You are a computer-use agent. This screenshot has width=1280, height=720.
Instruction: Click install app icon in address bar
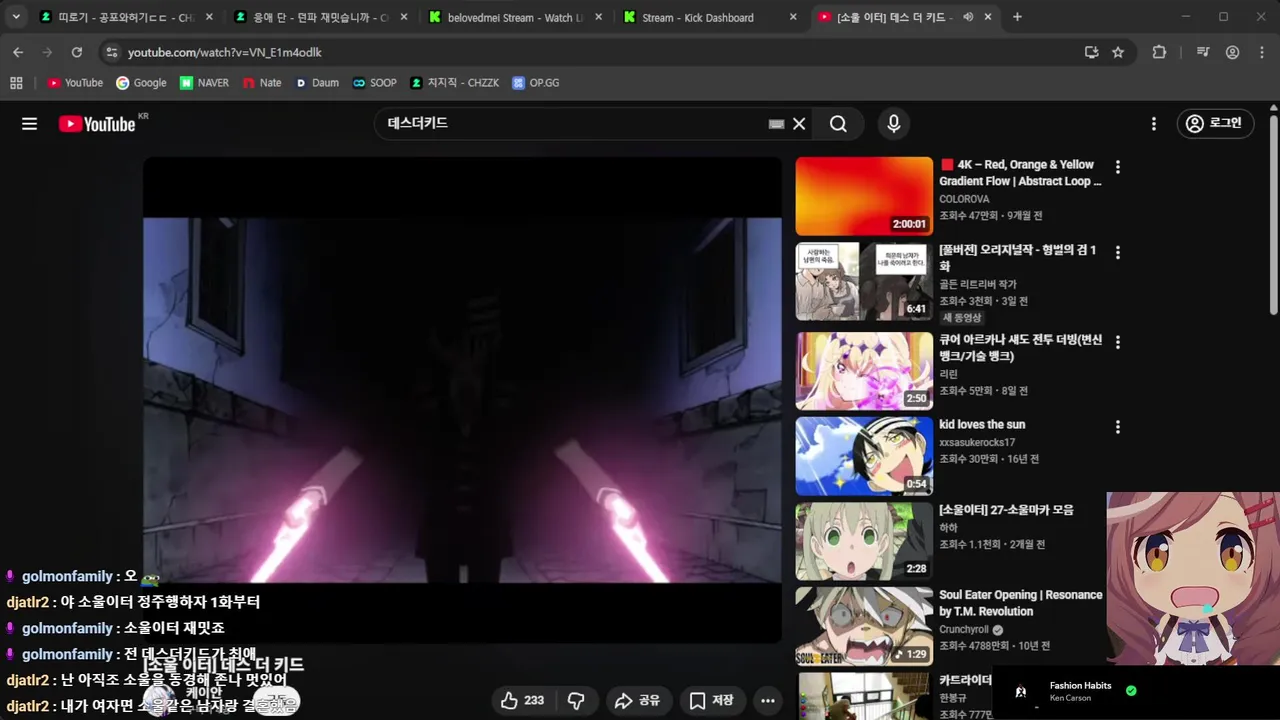click(x=1091, y=52)
